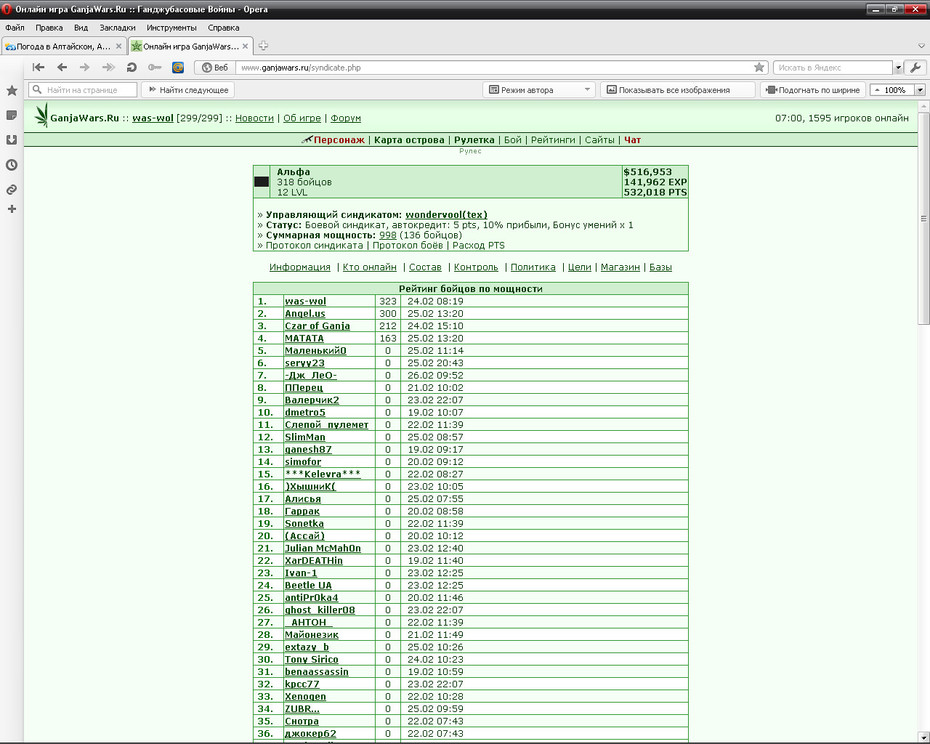Open the Закладки menu
This screenshot has width=930, height=744.
[x=117, y=28]
